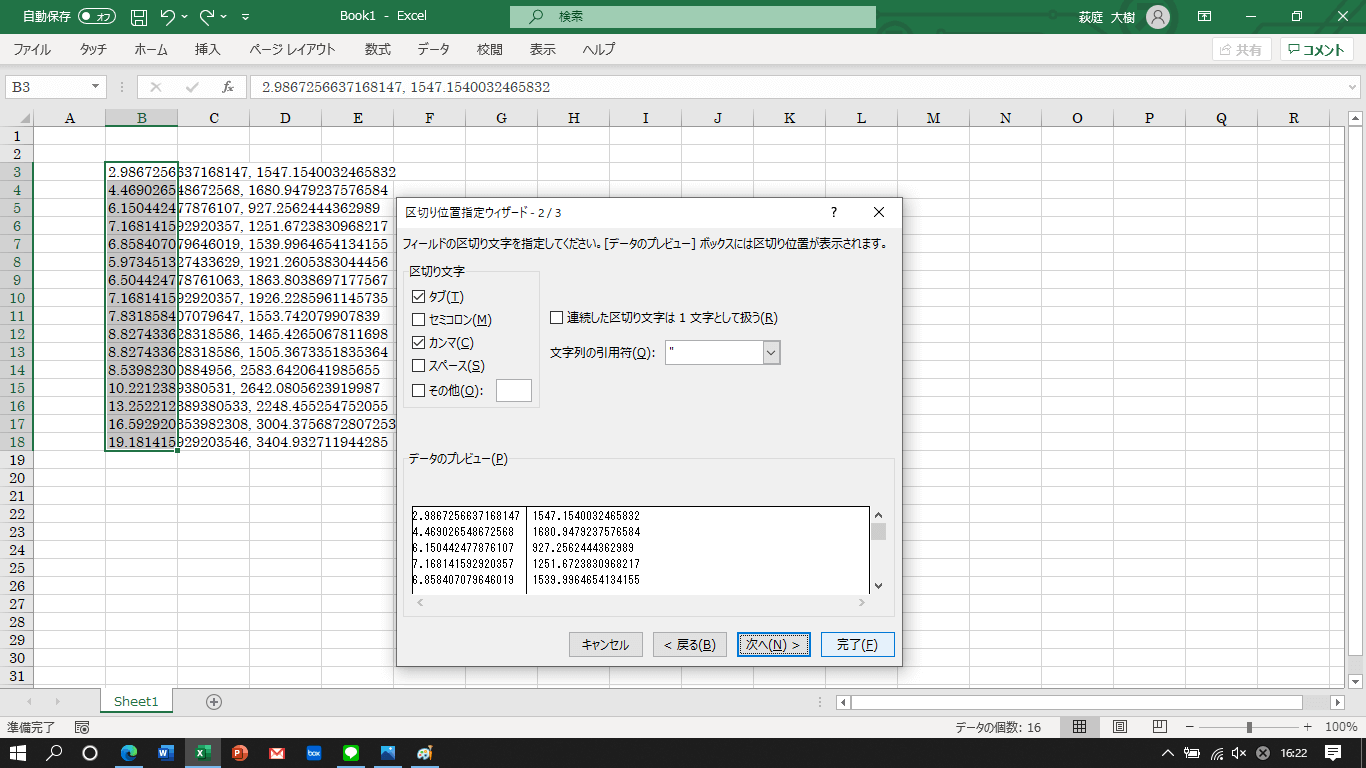Open the ファイル tab

(x=32, y=49)
